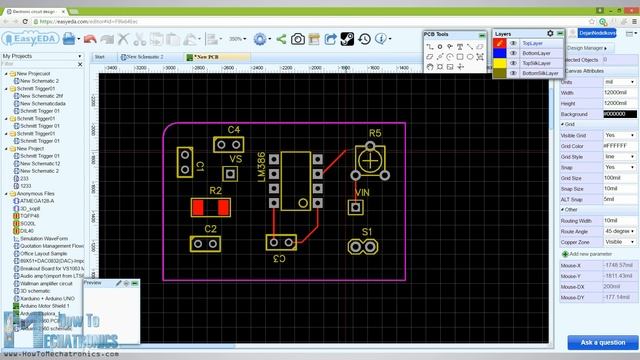Open the Snap Yes dropdown
The image size is (640, 360).
click(620, 167)
